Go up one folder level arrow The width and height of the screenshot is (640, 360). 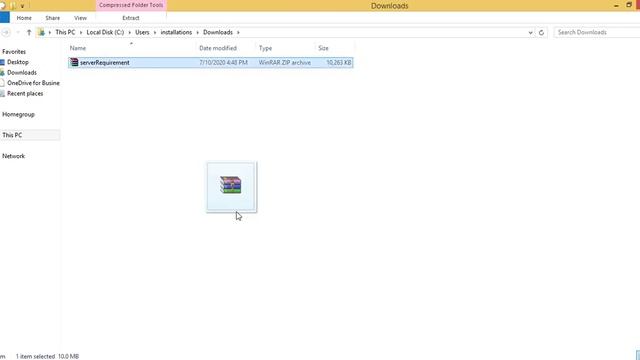tap(29, 32)
